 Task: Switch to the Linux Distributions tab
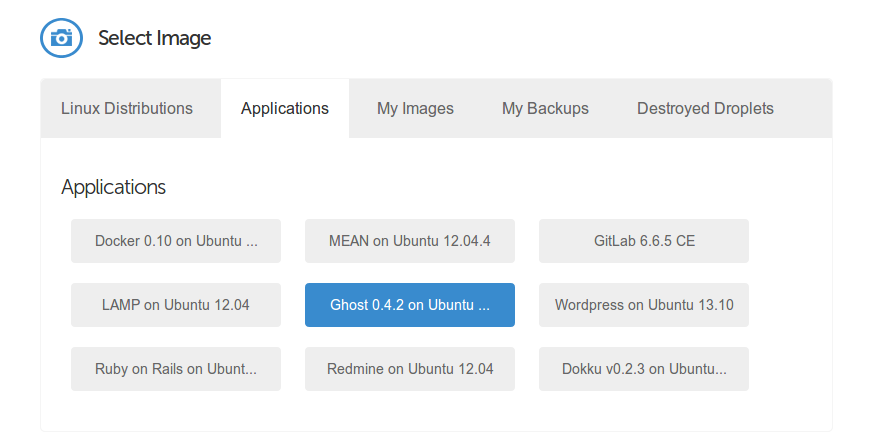[127, 108]
